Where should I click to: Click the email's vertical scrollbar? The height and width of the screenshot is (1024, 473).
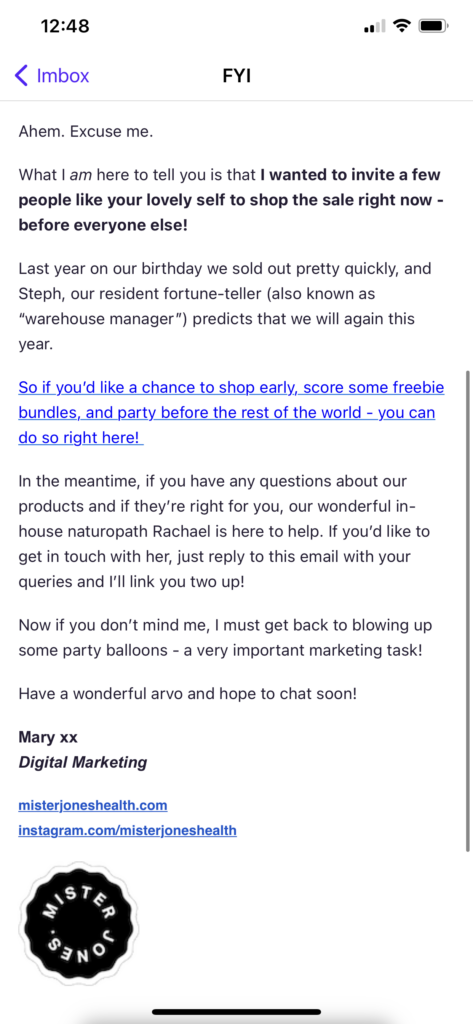(x=468, y=611)
